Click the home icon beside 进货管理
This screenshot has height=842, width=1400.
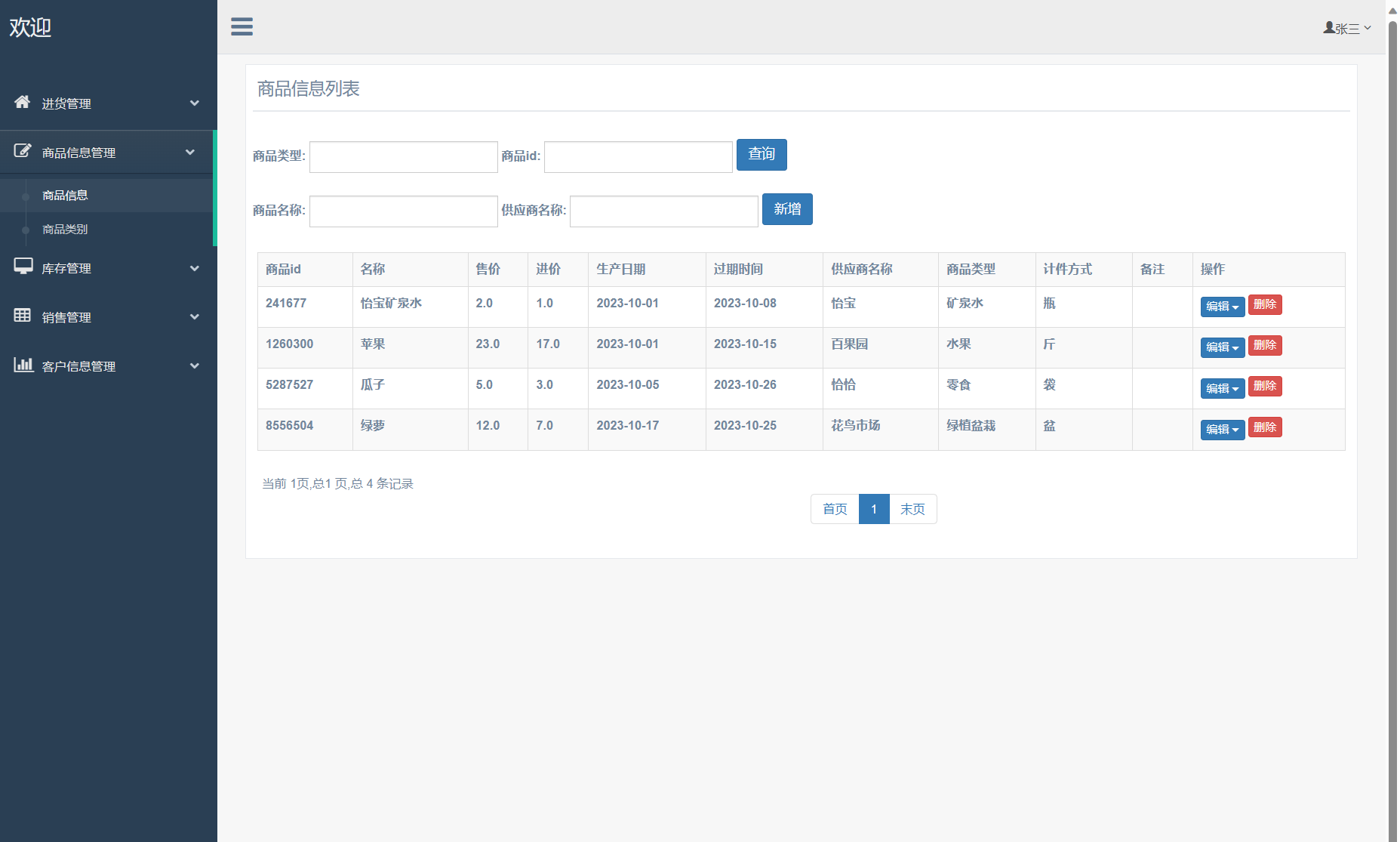point(23,102)
